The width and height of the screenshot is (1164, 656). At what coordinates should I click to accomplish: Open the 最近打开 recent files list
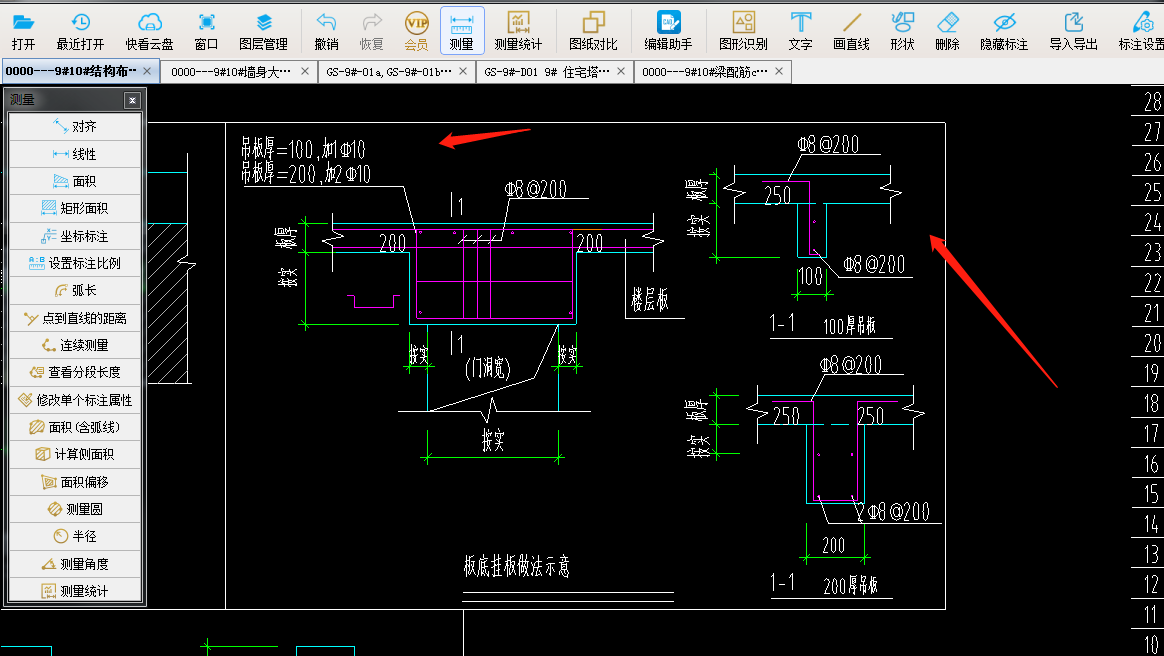[80, 31]
